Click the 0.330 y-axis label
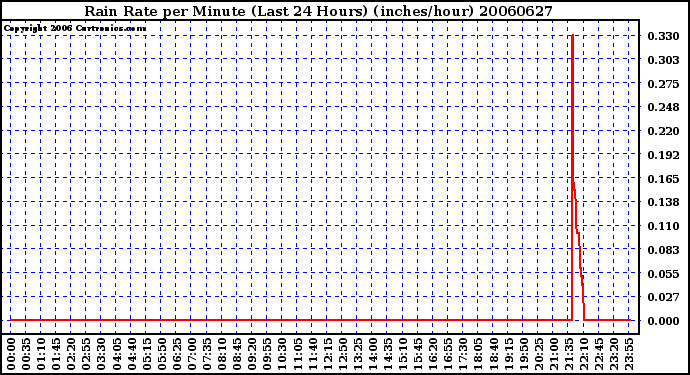 [x=663, y=36]
